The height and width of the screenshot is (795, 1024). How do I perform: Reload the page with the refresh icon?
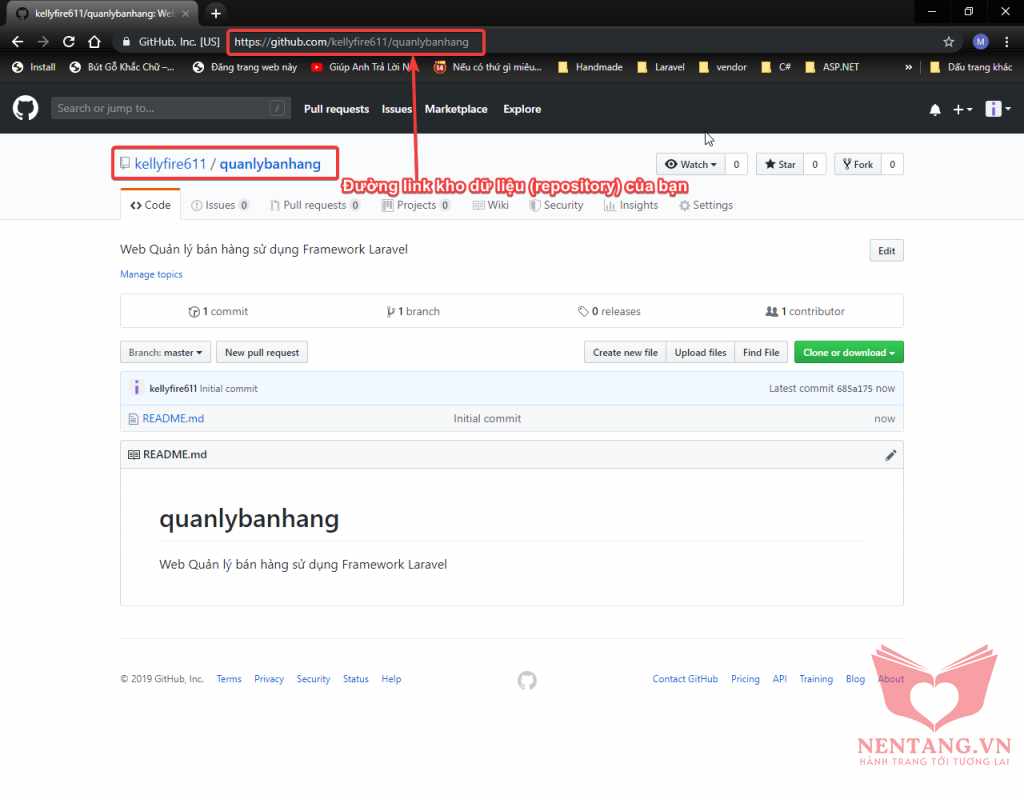pyautogui.click(x=69, y=42)
